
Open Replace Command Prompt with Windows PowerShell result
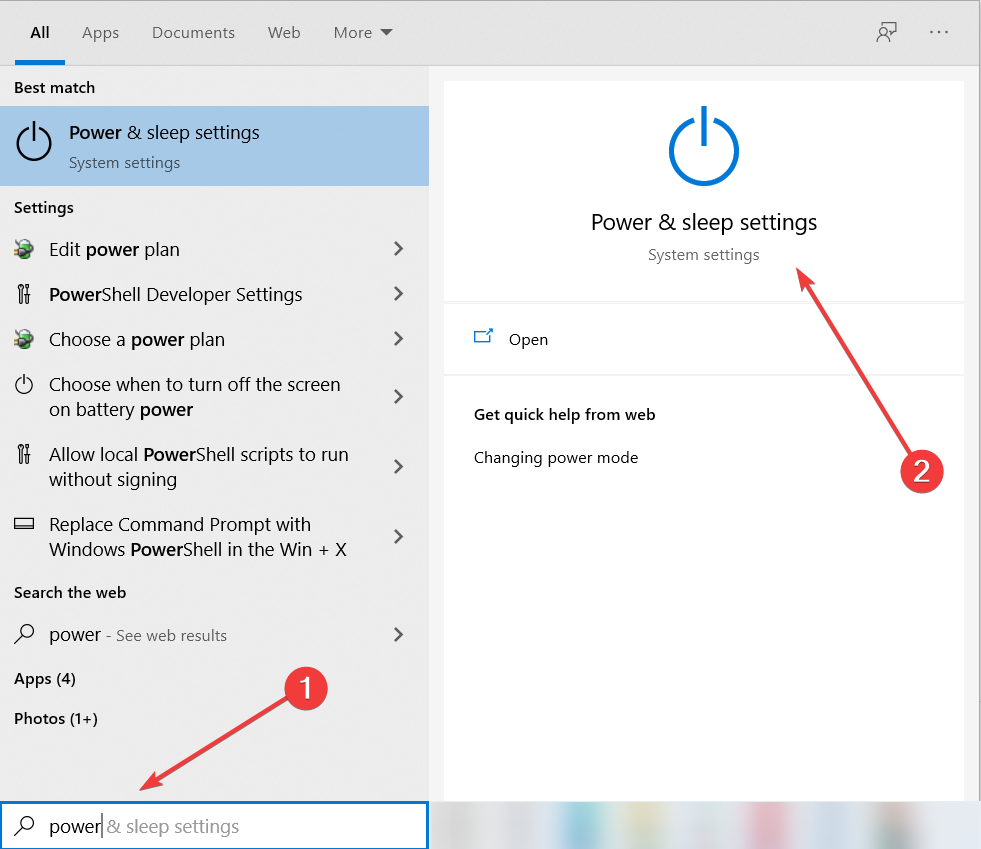(x=215, y=537)
